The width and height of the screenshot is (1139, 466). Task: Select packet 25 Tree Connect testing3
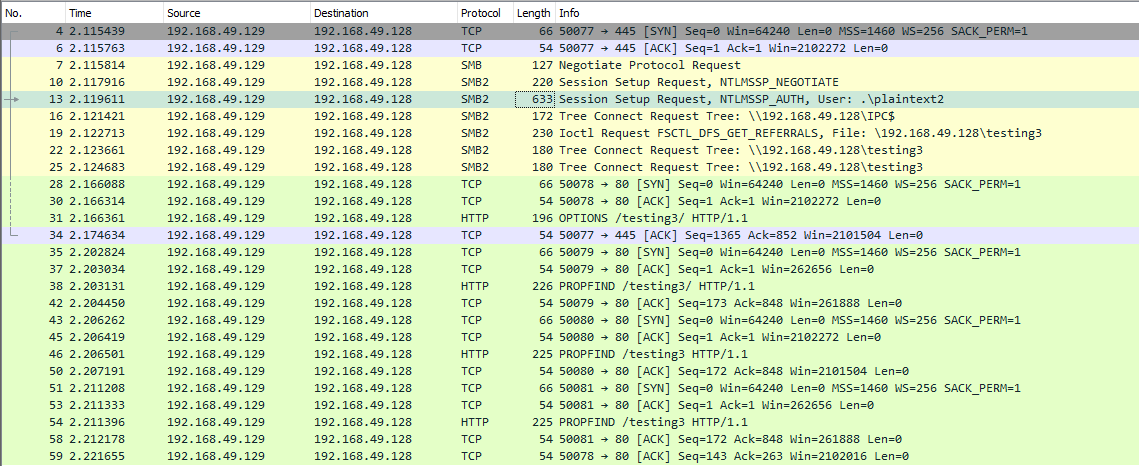pos(570,167)
